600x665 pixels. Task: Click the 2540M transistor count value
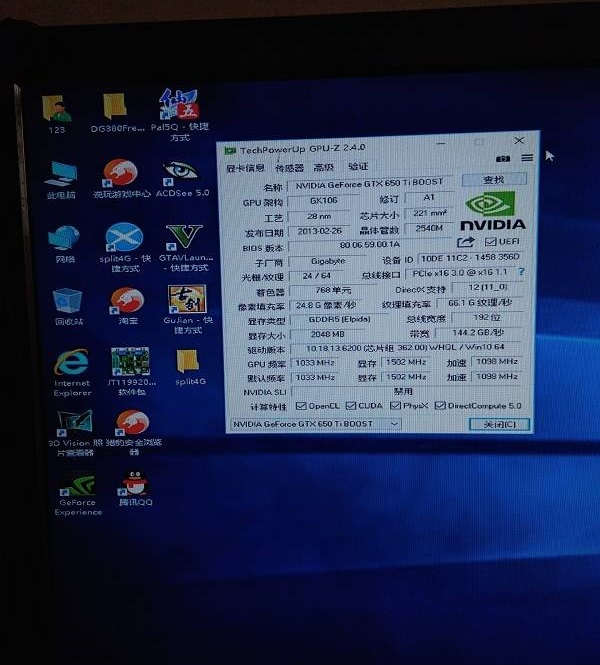tap(429, 228)
